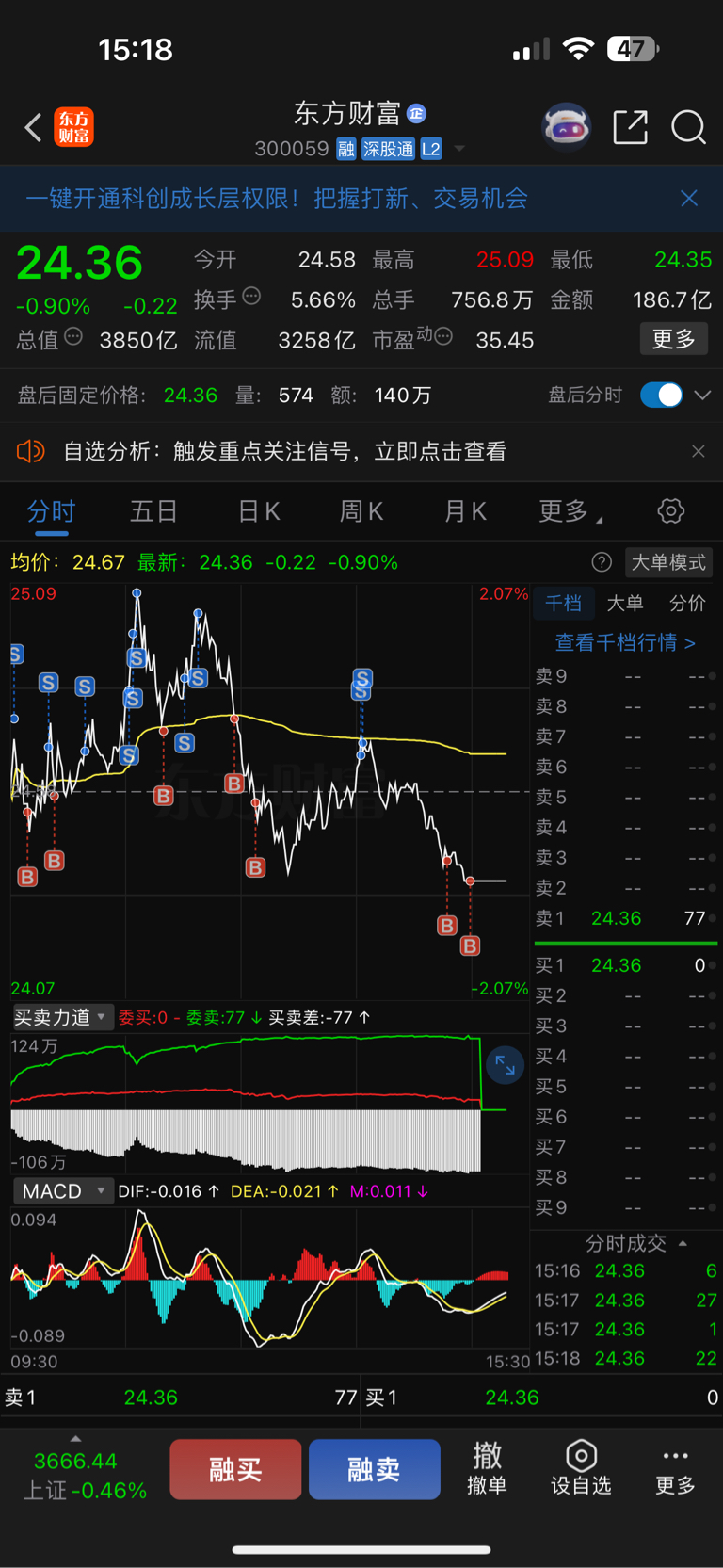The height and width of the screenshot is (1568, 723).
Task: Open the robot assistant avatar
Action: [x=566, y=126]
